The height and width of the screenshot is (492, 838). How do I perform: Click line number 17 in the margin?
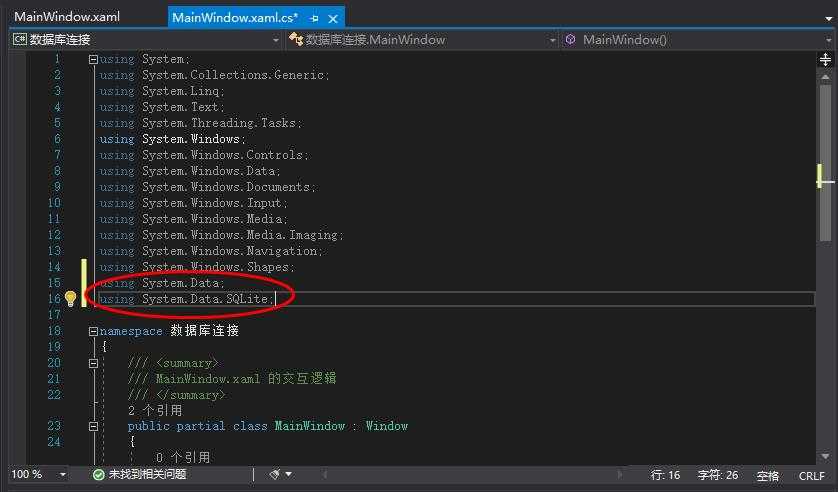54,315
